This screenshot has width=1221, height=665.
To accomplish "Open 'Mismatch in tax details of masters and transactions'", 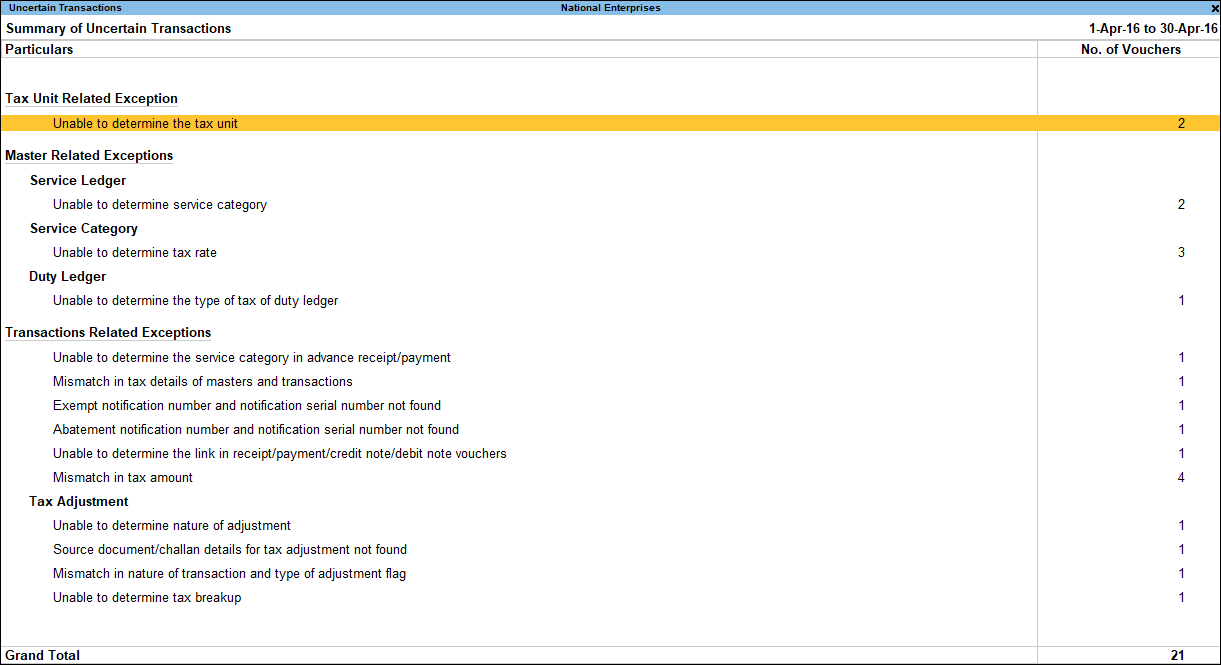I will (610, 382).
